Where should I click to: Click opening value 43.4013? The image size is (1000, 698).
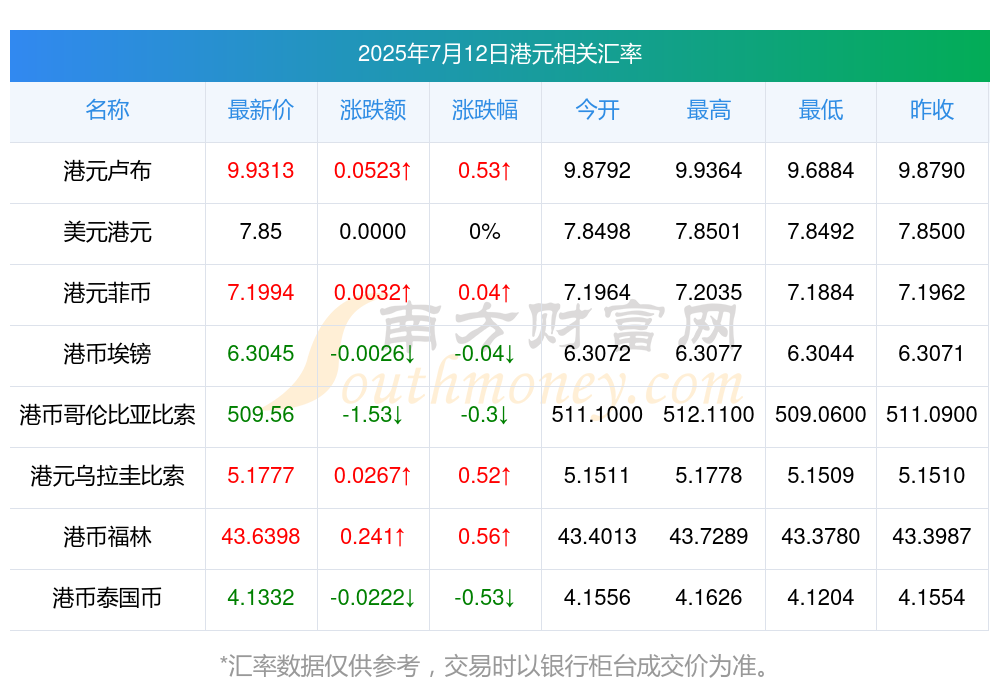597,537
